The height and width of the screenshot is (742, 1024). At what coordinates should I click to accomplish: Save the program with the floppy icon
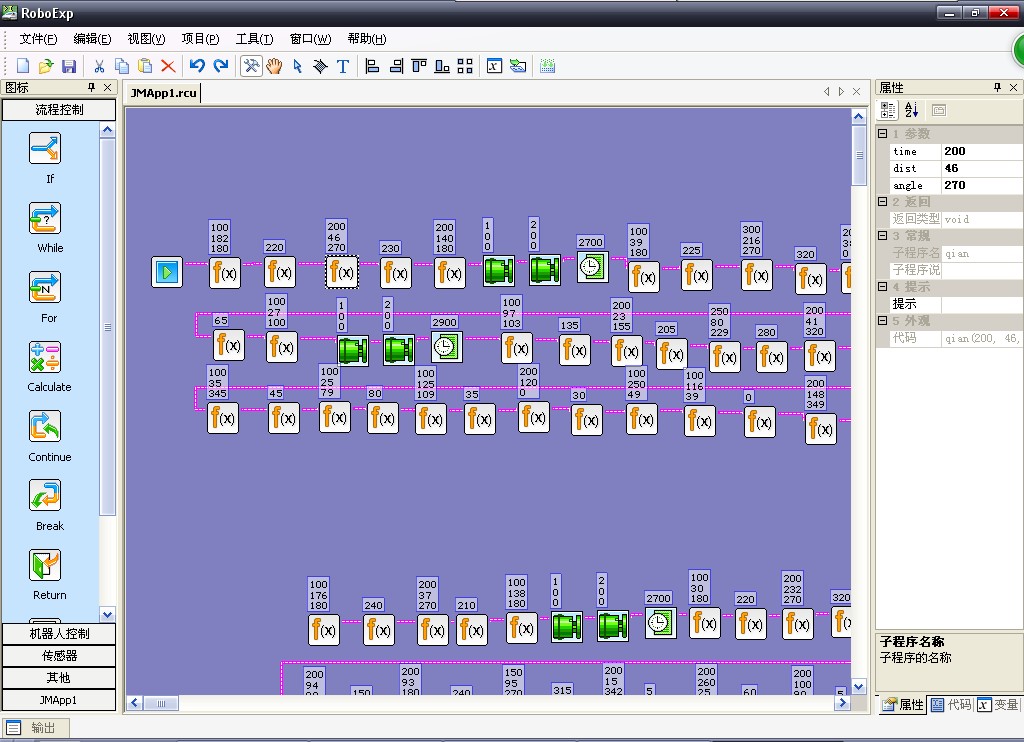pos(69,66)
